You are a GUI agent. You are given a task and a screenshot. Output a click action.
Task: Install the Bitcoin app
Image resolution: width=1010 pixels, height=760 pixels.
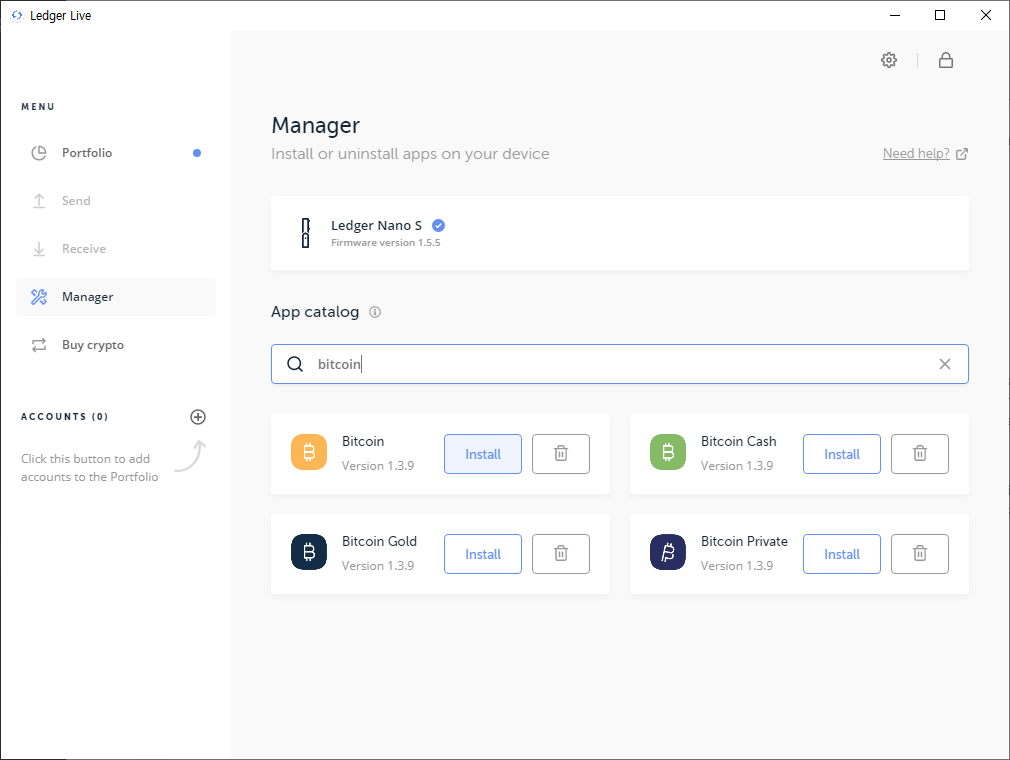pos(483,454)
